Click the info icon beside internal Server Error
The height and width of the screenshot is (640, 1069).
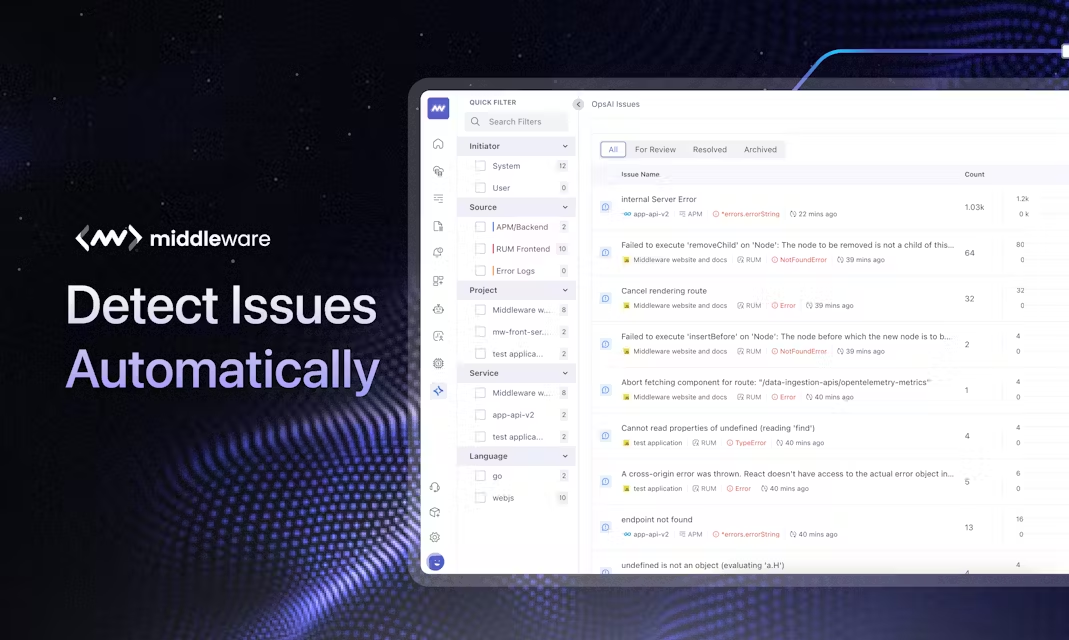[605, 207]
